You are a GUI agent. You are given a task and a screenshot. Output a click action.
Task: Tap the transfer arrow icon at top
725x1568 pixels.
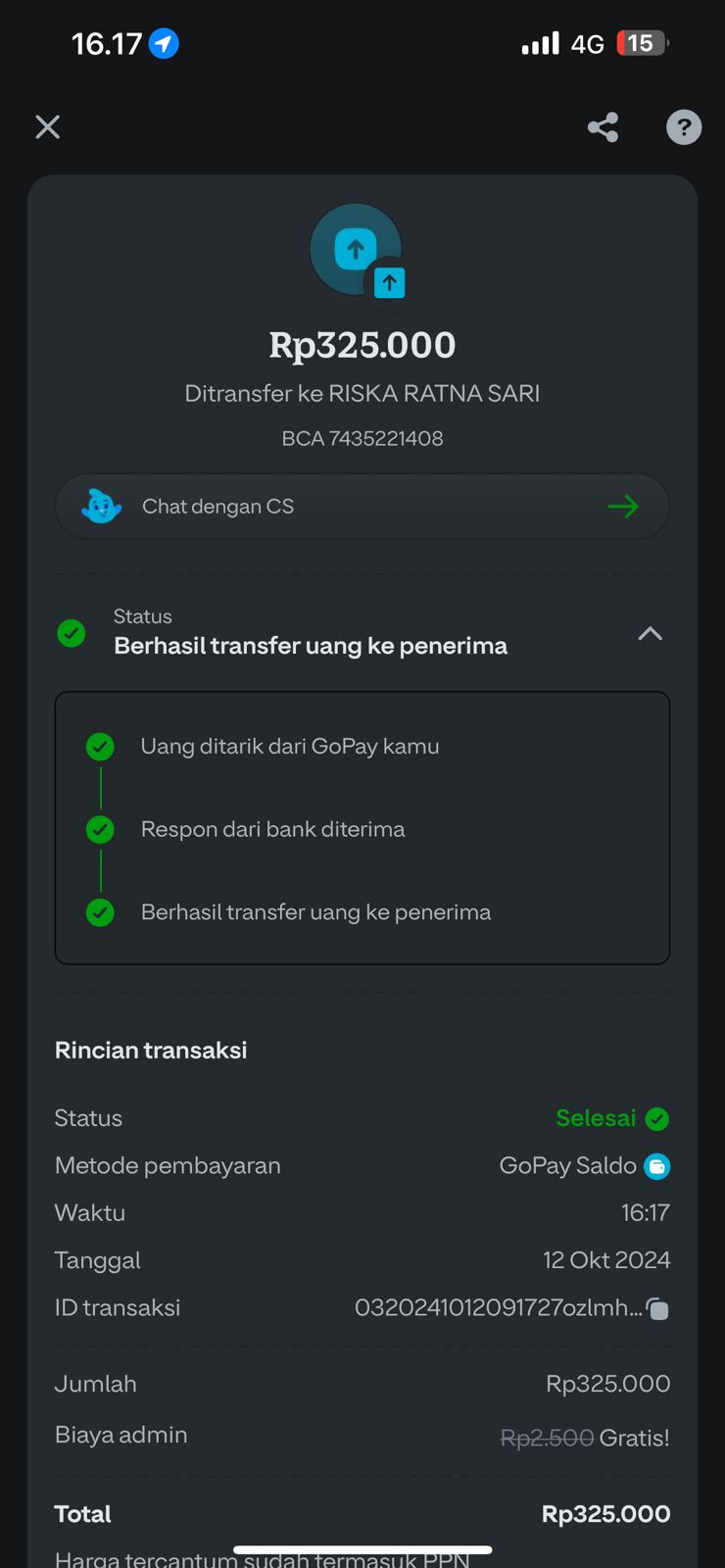(x=355, y=249)
